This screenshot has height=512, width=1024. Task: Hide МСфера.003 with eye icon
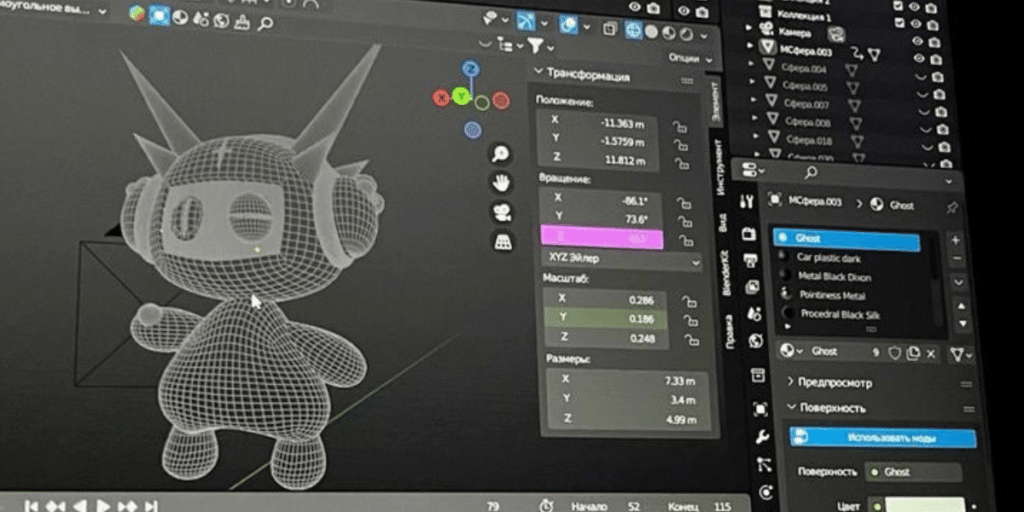pyautogui.click(x=920, y=59)
